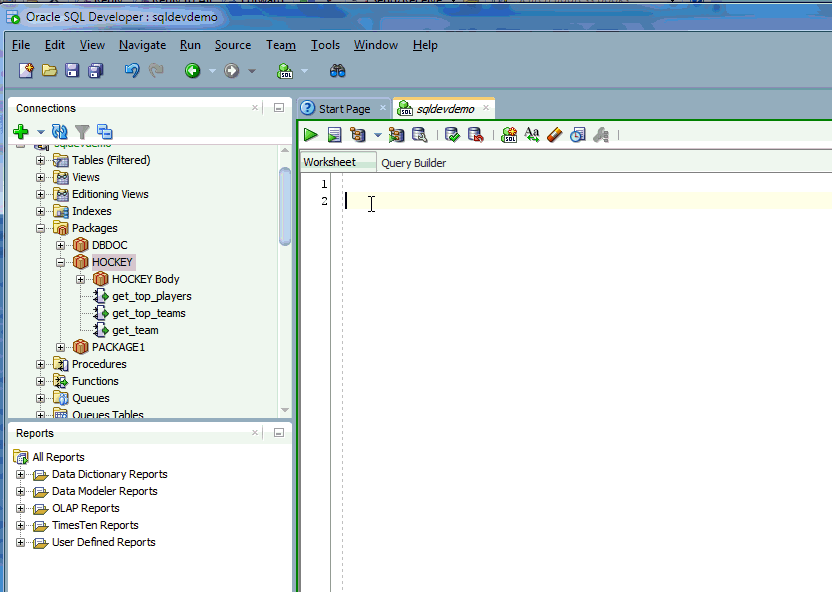This screenshot has height=592, width=832.
Task: Click the New file toolbar icon
Action: click(x=26, y=71)
